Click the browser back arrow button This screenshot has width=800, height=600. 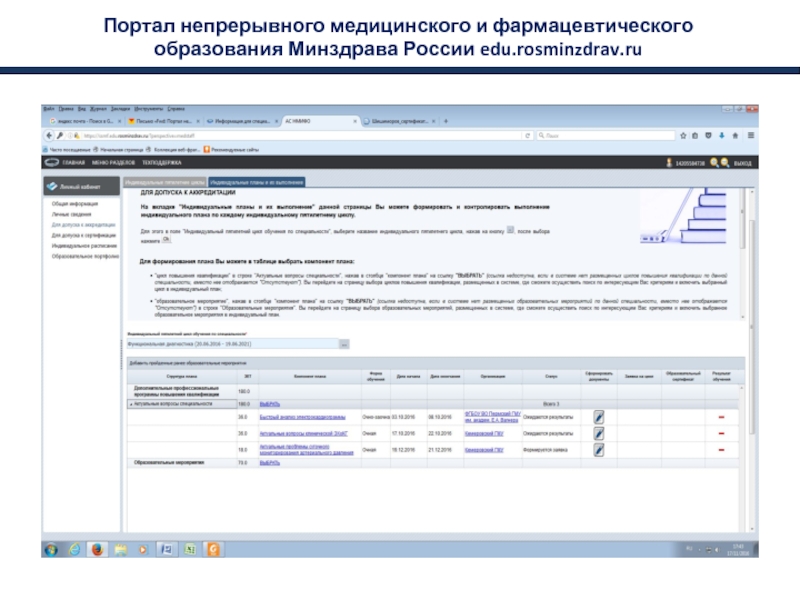pos(49,134)
